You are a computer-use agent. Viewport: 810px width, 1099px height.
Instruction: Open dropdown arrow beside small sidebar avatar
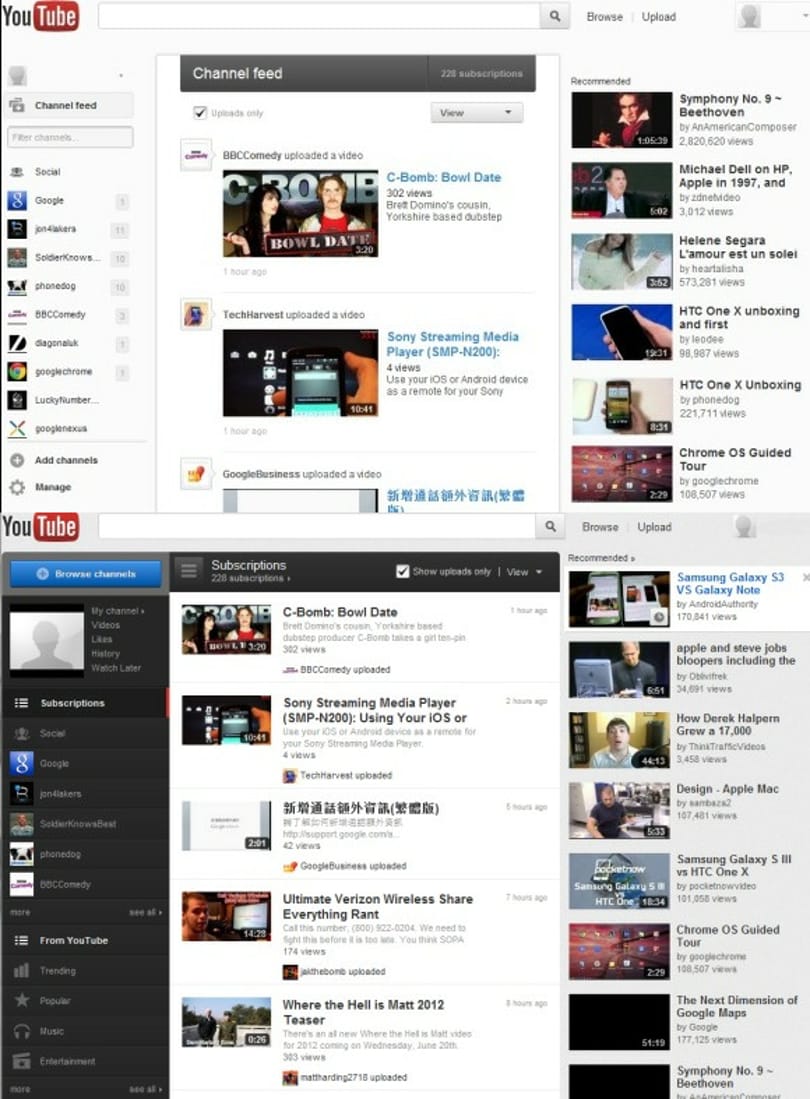[121, 76]
